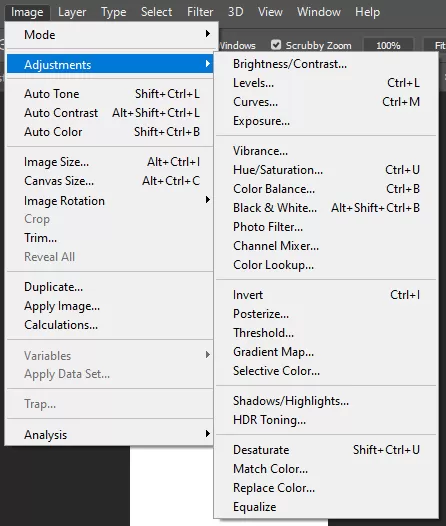Open the Window menu
The width and height of the screenshot is (446, 526).
[319, 12]
